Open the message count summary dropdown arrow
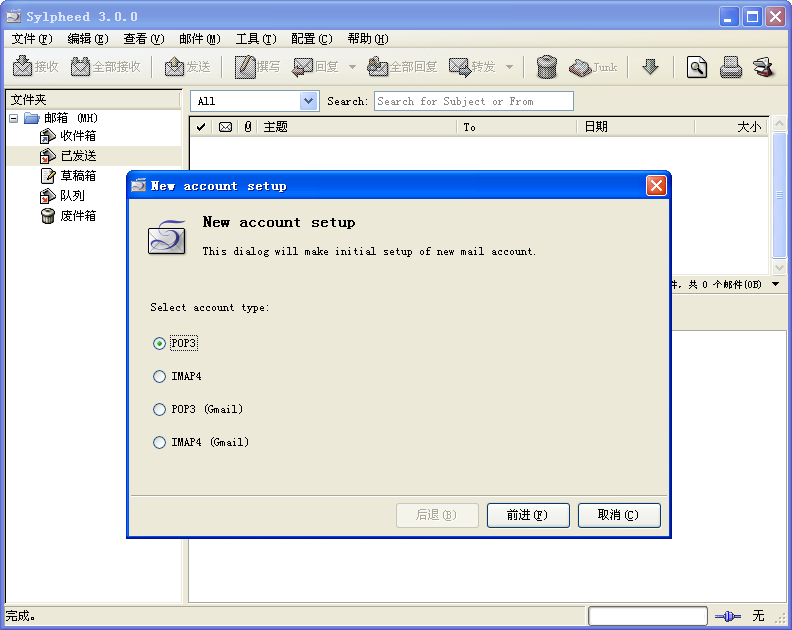The width and height of the screenshot is (792, 630). pos(775,284)
